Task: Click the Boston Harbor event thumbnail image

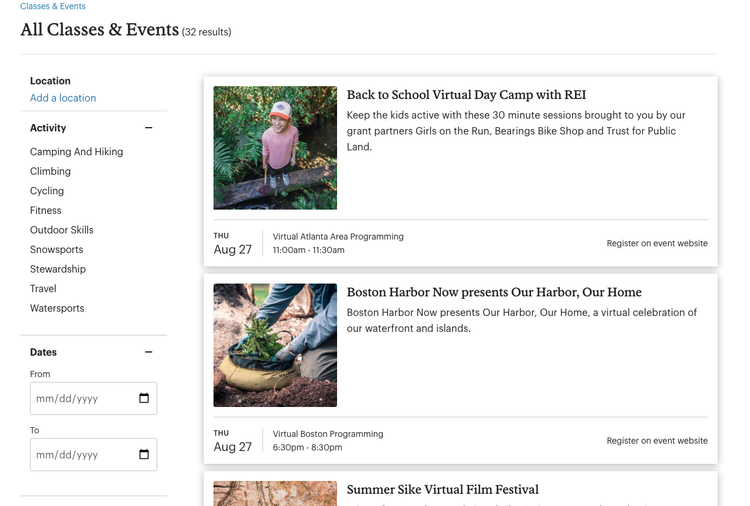Action: click(275, 345)
